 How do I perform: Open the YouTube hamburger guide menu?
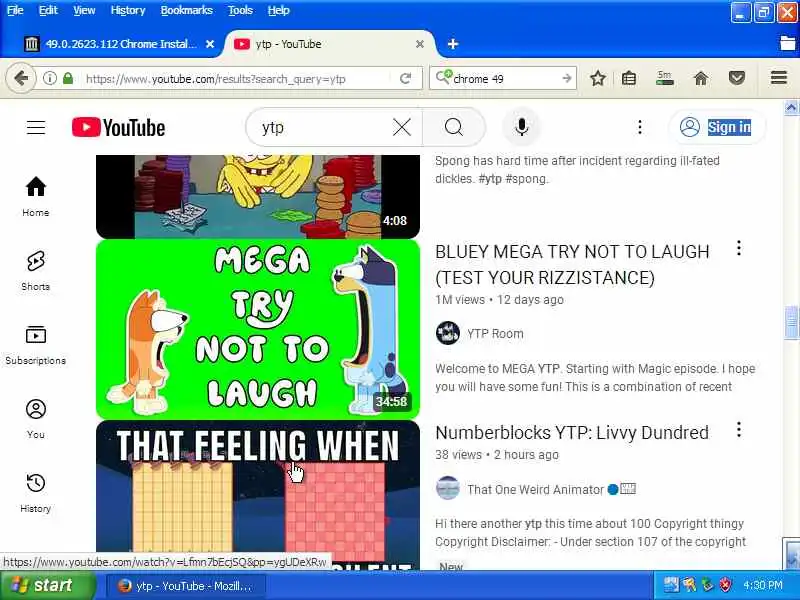(36, 127)
